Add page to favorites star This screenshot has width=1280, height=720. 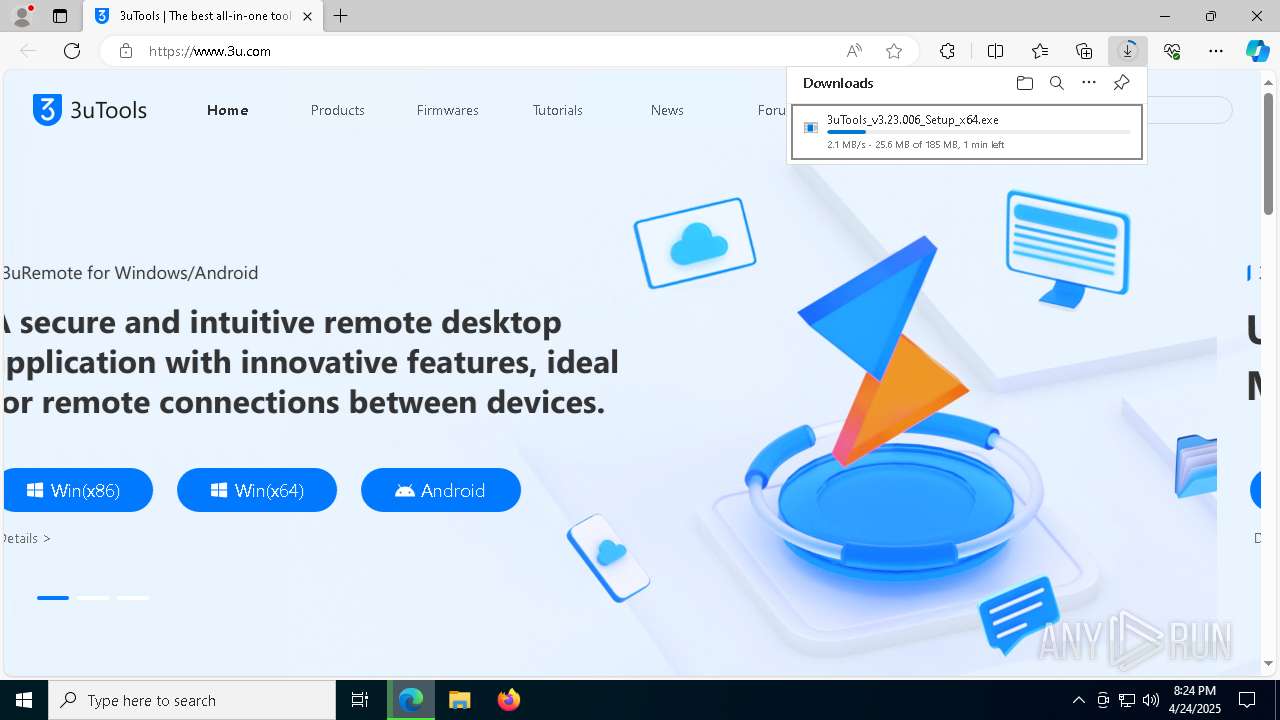click(x=894, y=51)
